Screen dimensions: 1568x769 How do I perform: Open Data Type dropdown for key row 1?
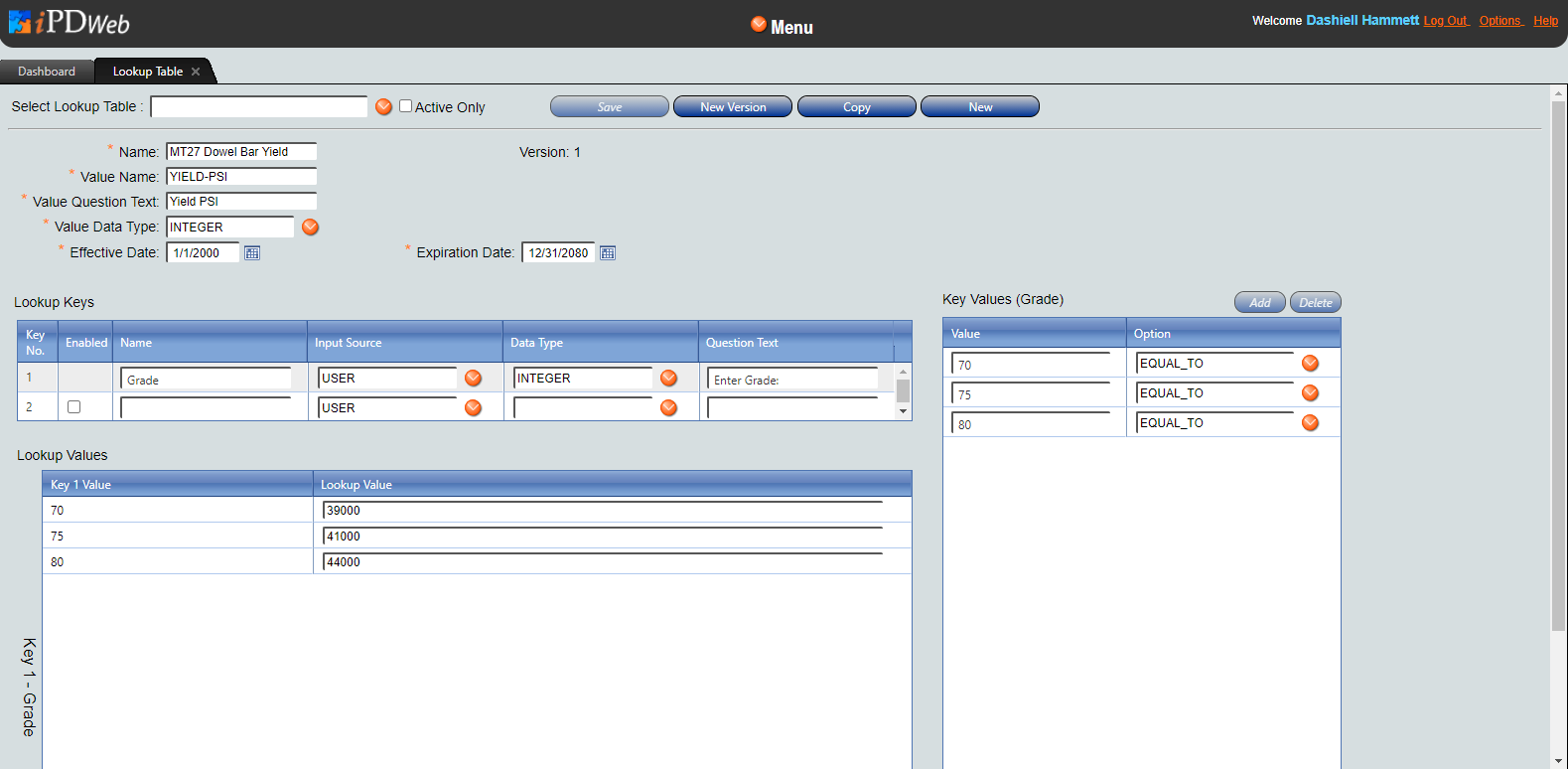(669, 379)
